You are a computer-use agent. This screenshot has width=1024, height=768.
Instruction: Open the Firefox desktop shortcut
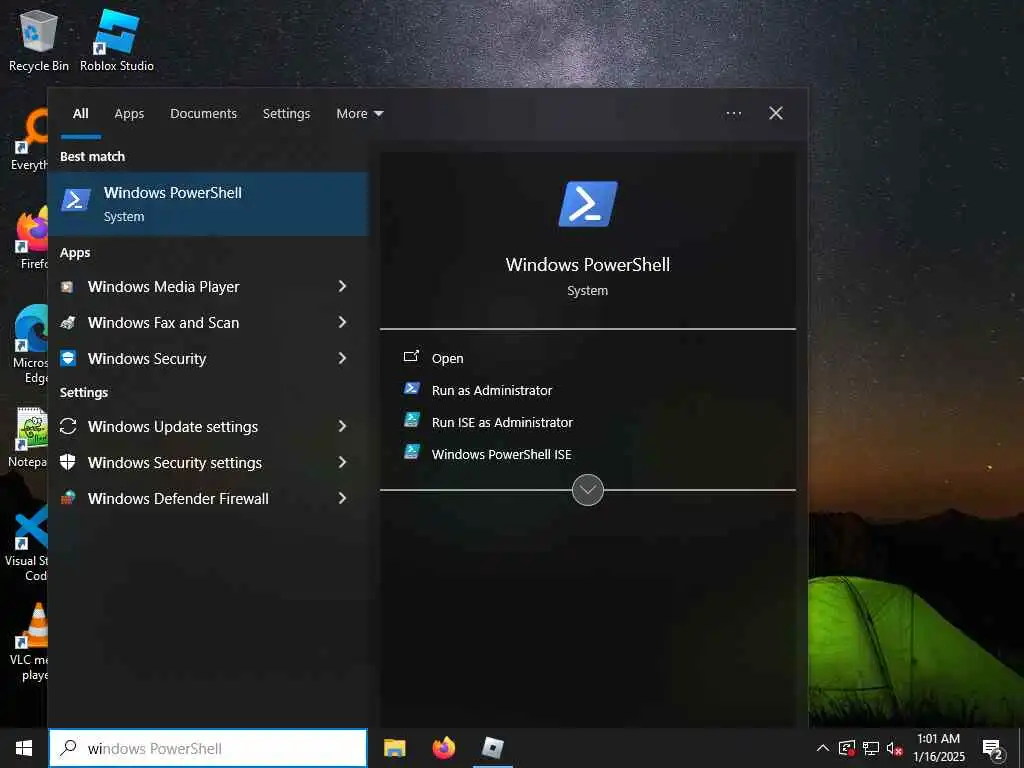[x=33, y=239]
